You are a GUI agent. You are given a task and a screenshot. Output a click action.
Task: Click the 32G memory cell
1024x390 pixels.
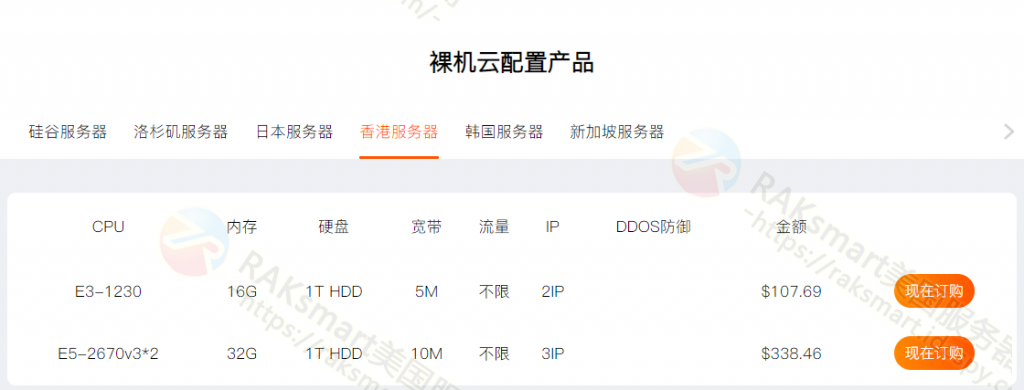tap(242, 354)
